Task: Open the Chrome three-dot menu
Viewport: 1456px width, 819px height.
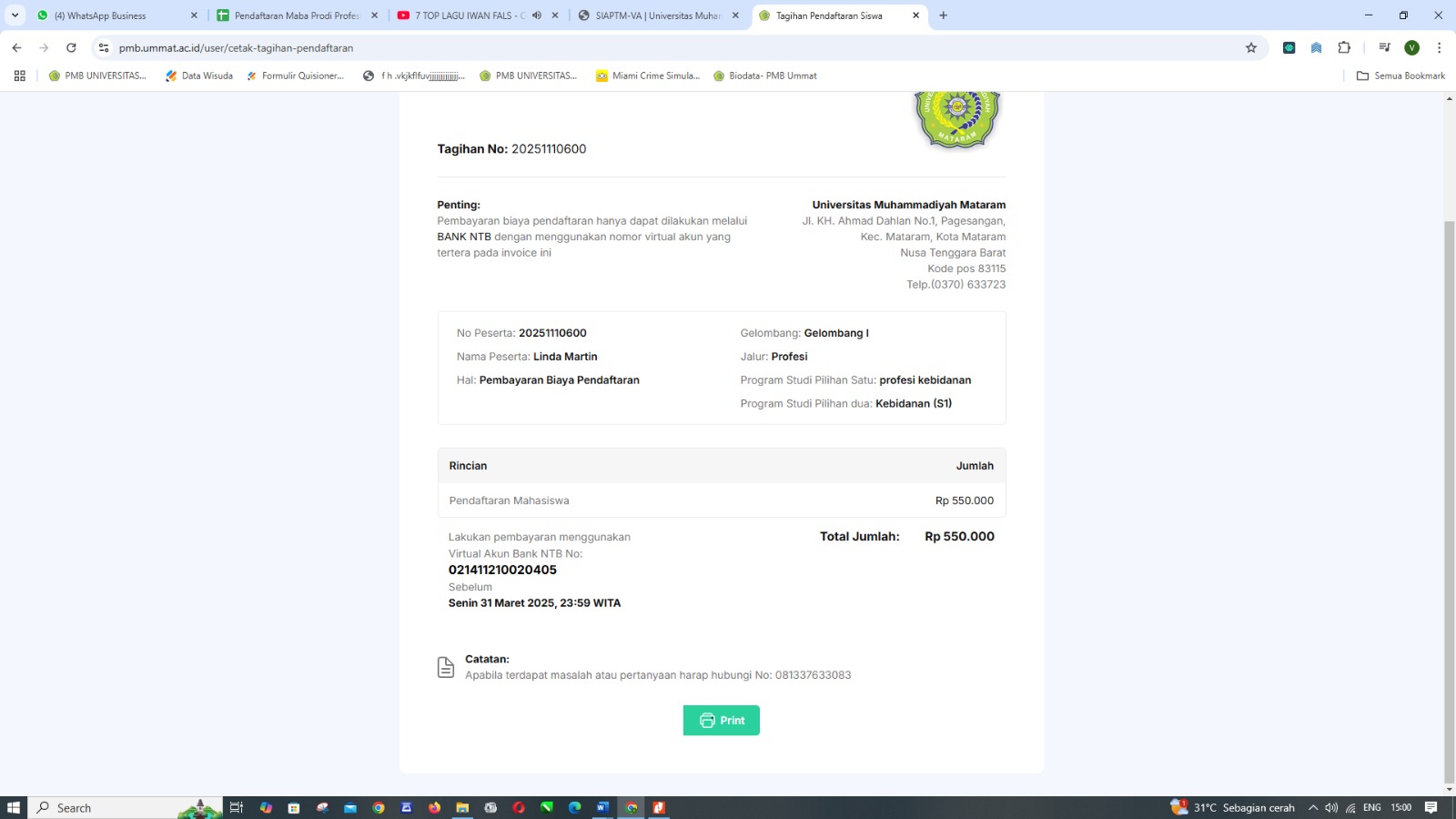Action: pyautogui.click(x=1439, y=48)
